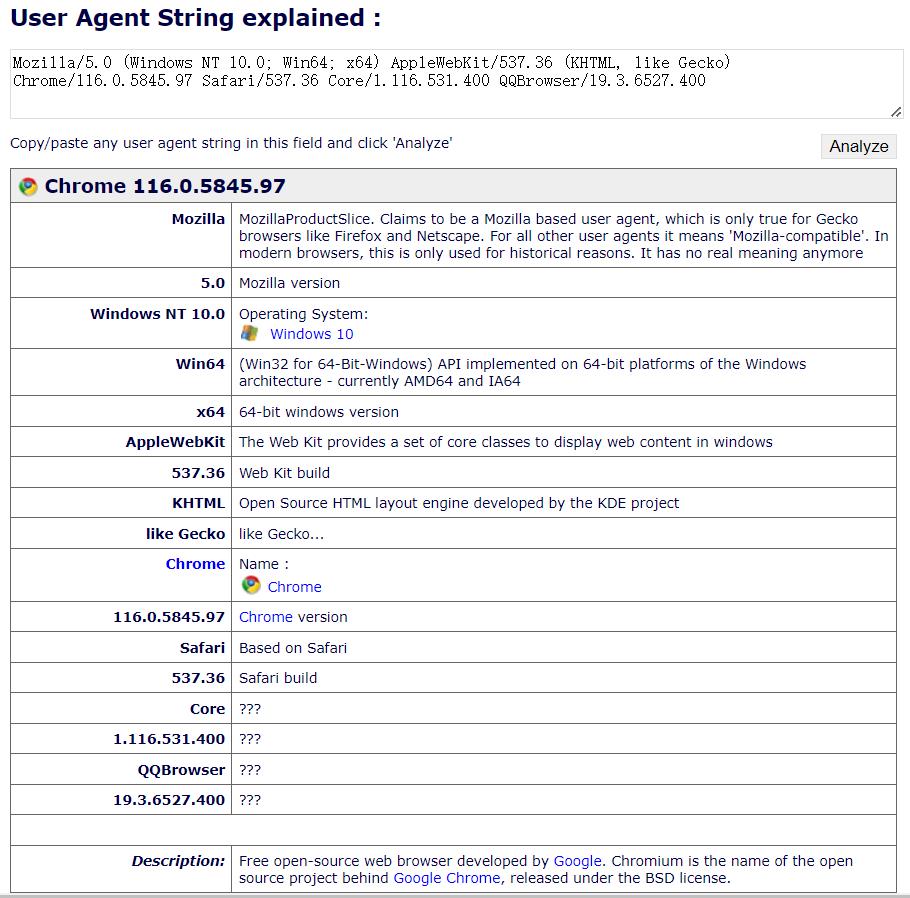Click the 'like Gecko...' description text
The image size is (910, 898).
click(x=281, y=533)
